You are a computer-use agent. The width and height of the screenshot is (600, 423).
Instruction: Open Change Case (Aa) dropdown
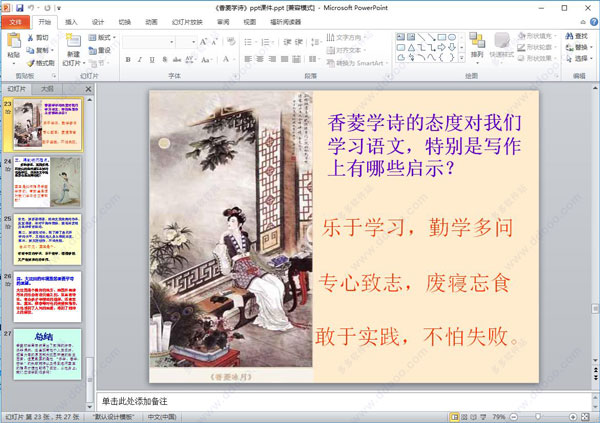pos(206,59)
